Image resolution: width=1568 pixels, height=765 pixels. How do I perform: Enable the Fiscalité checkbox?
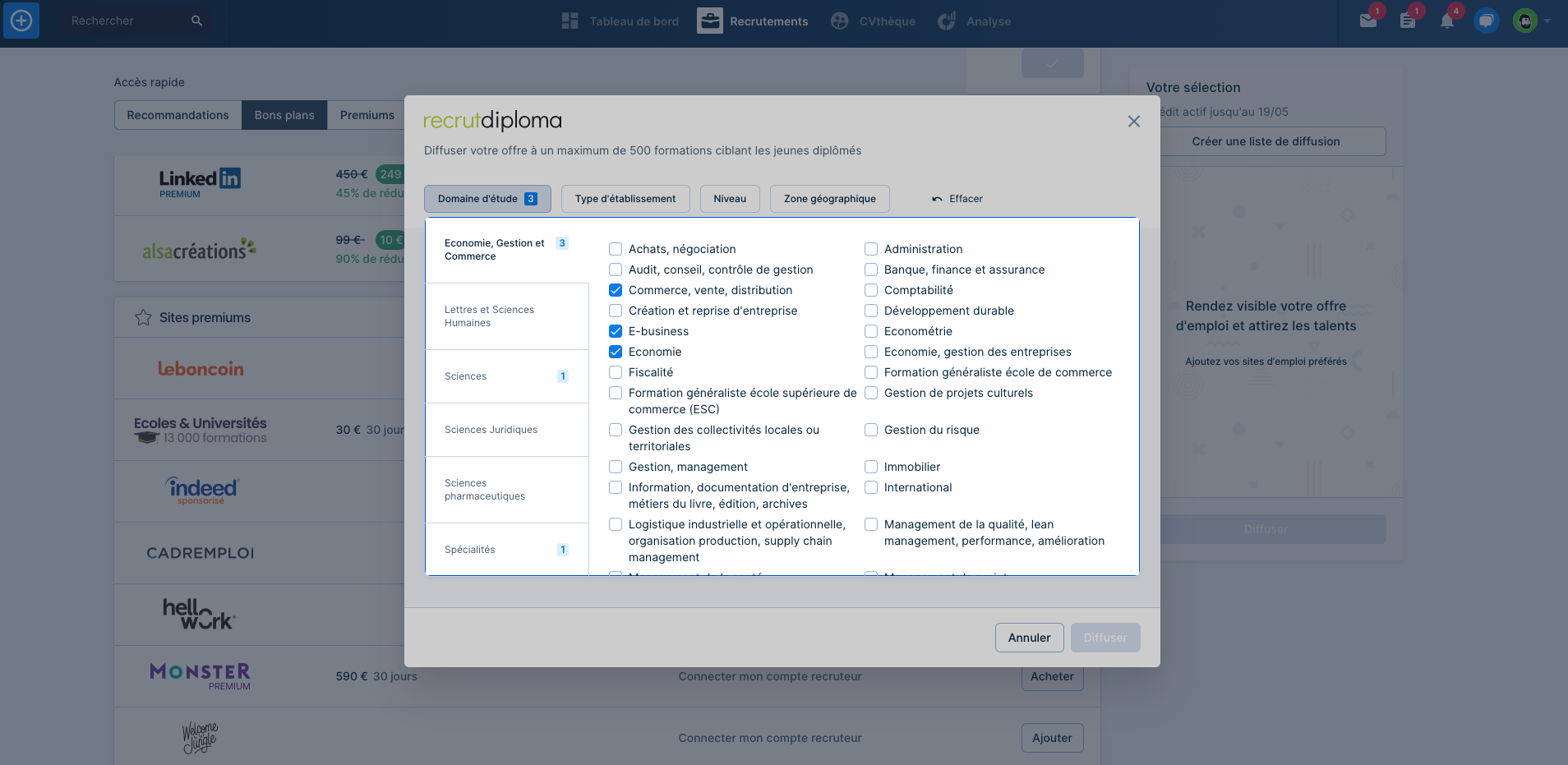coord(616,372)
